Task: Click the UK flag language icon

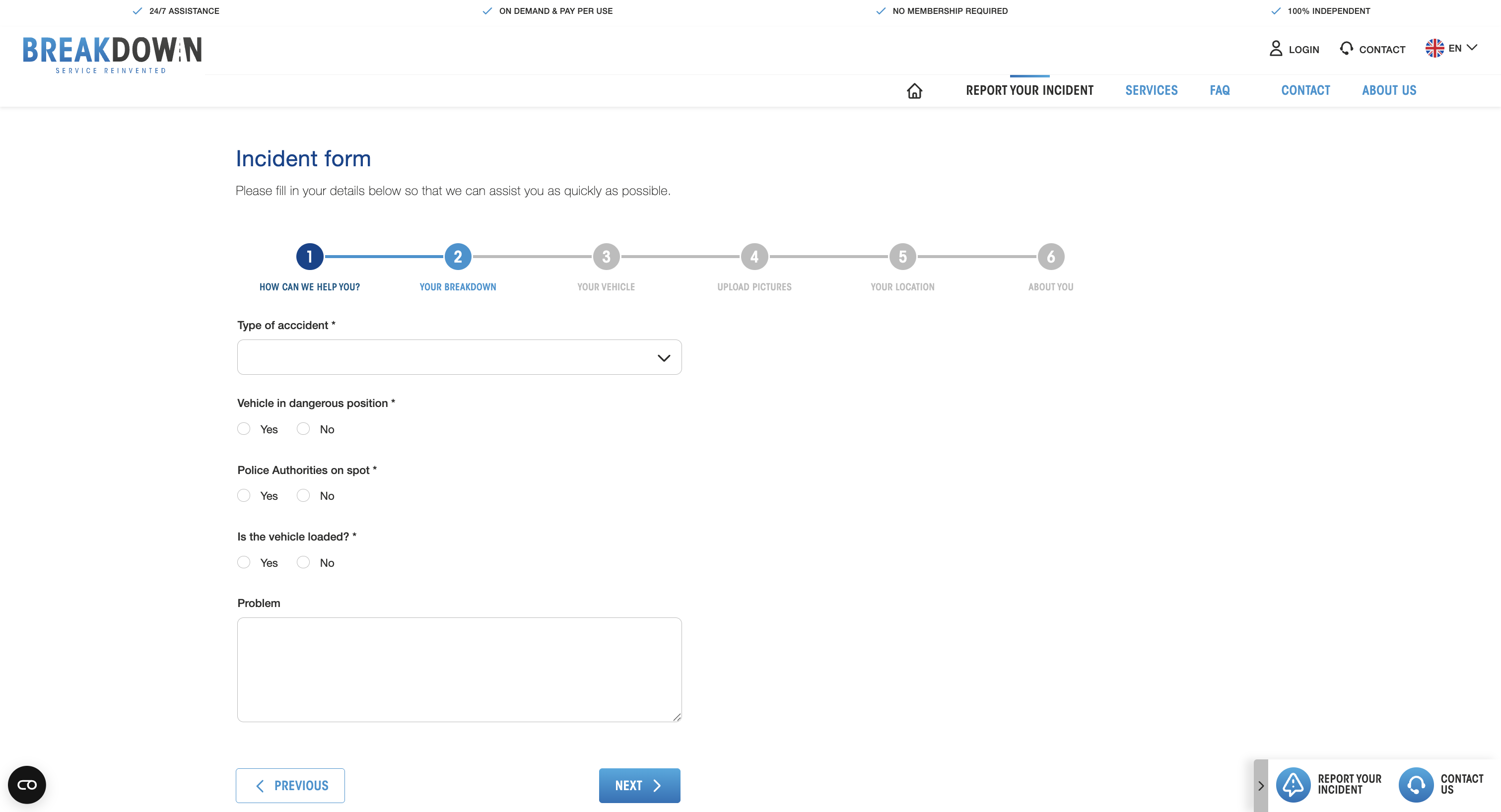Action: 1434,48
